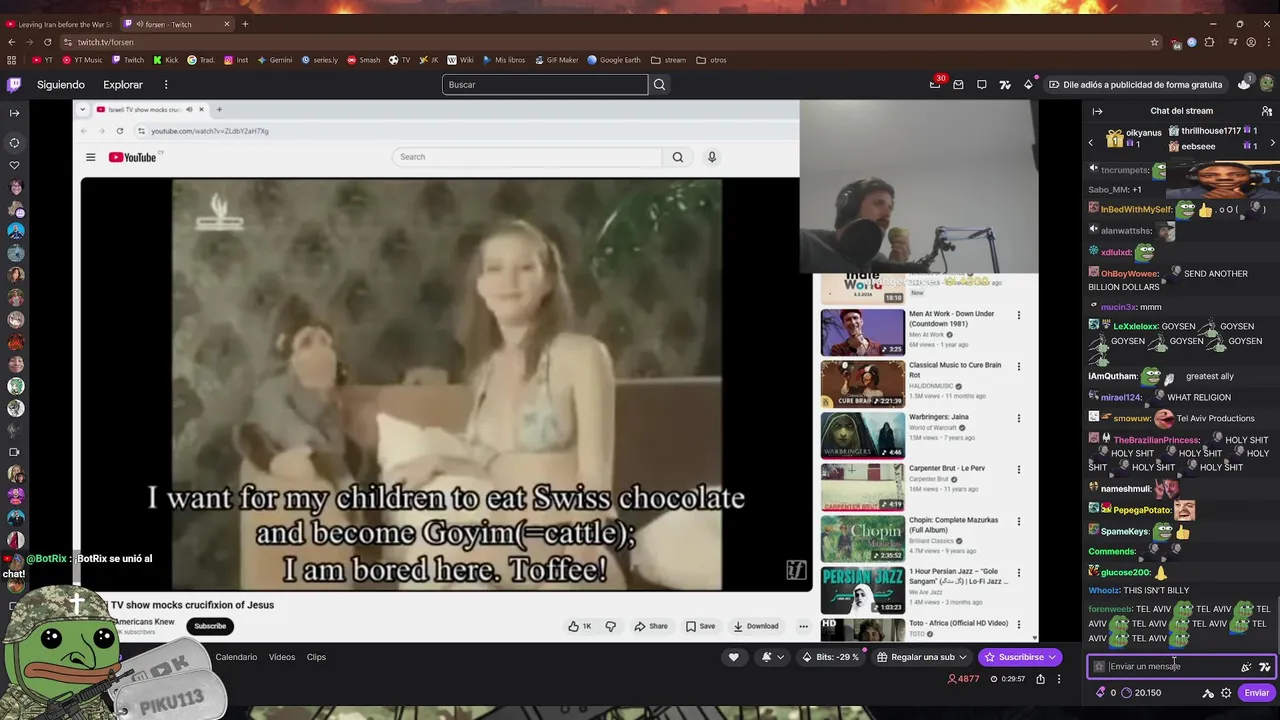
Task: Open the channel points rewards icon next to chat settings
Action: click(x=1208, y=692)
